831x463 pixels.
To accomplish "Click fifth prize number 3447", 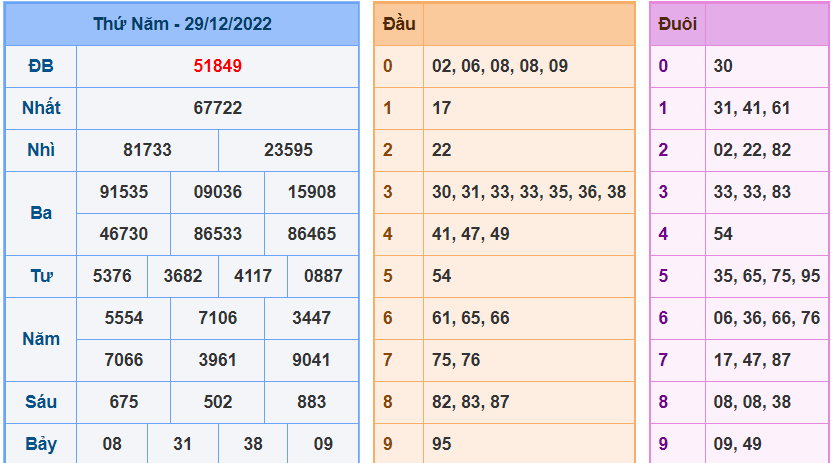I will [312, 318].
